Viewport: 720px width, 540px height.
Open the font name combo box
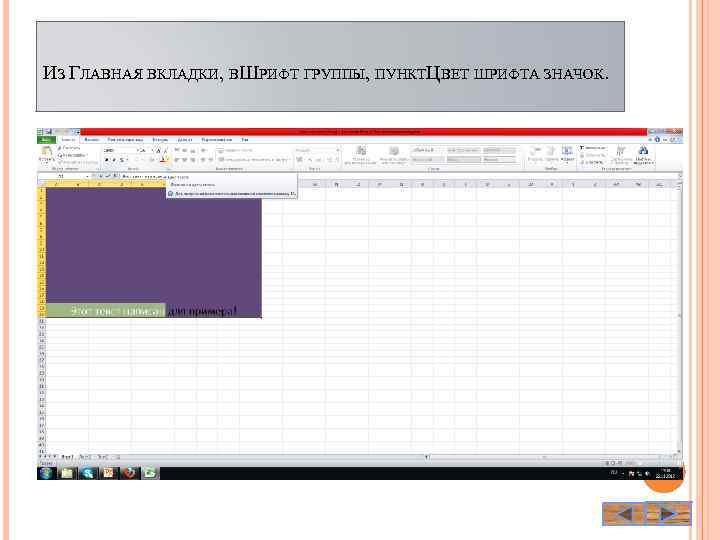click(x=121, y=150)
